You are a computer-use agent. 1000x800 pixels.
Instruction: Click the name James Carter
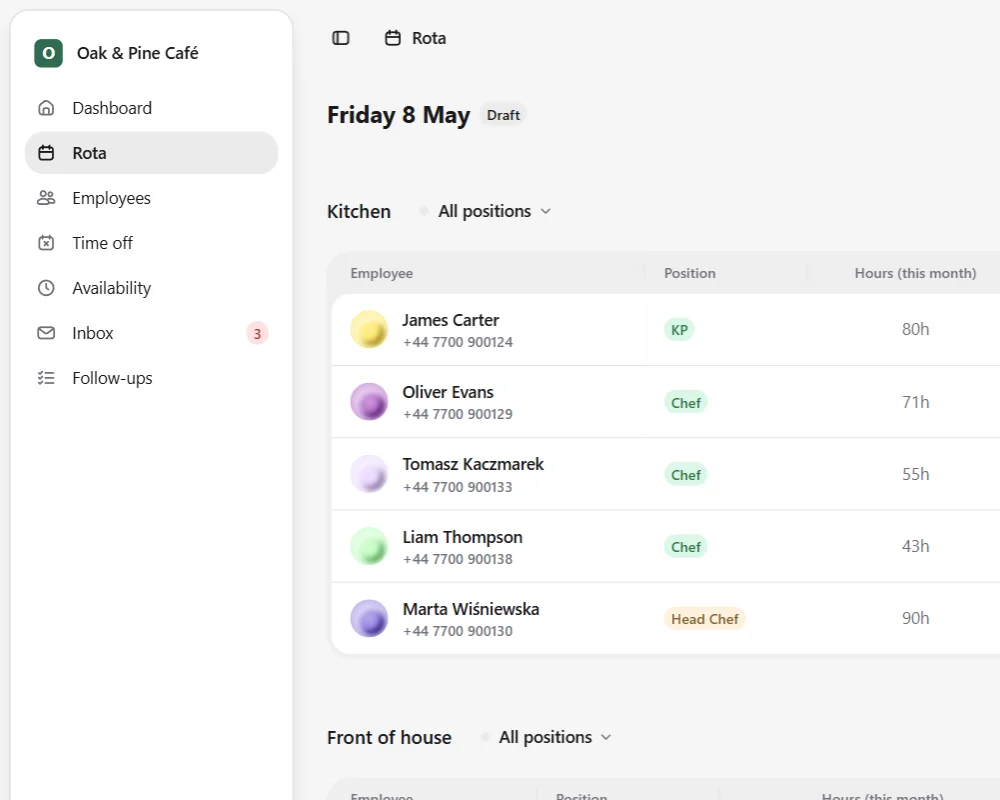450,320
